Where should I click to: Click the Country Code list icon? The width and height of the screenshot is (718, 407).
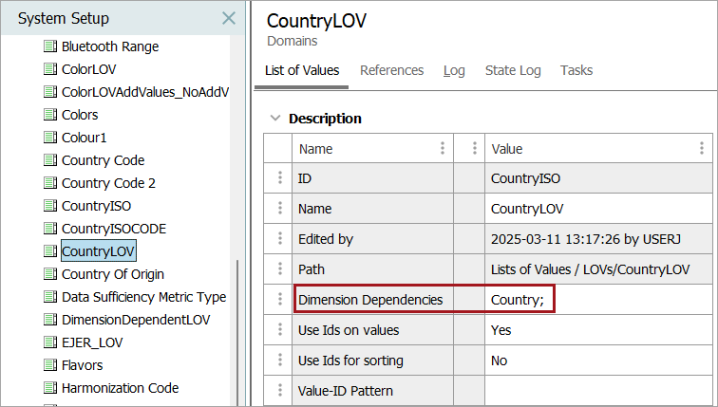pos(50,160)
